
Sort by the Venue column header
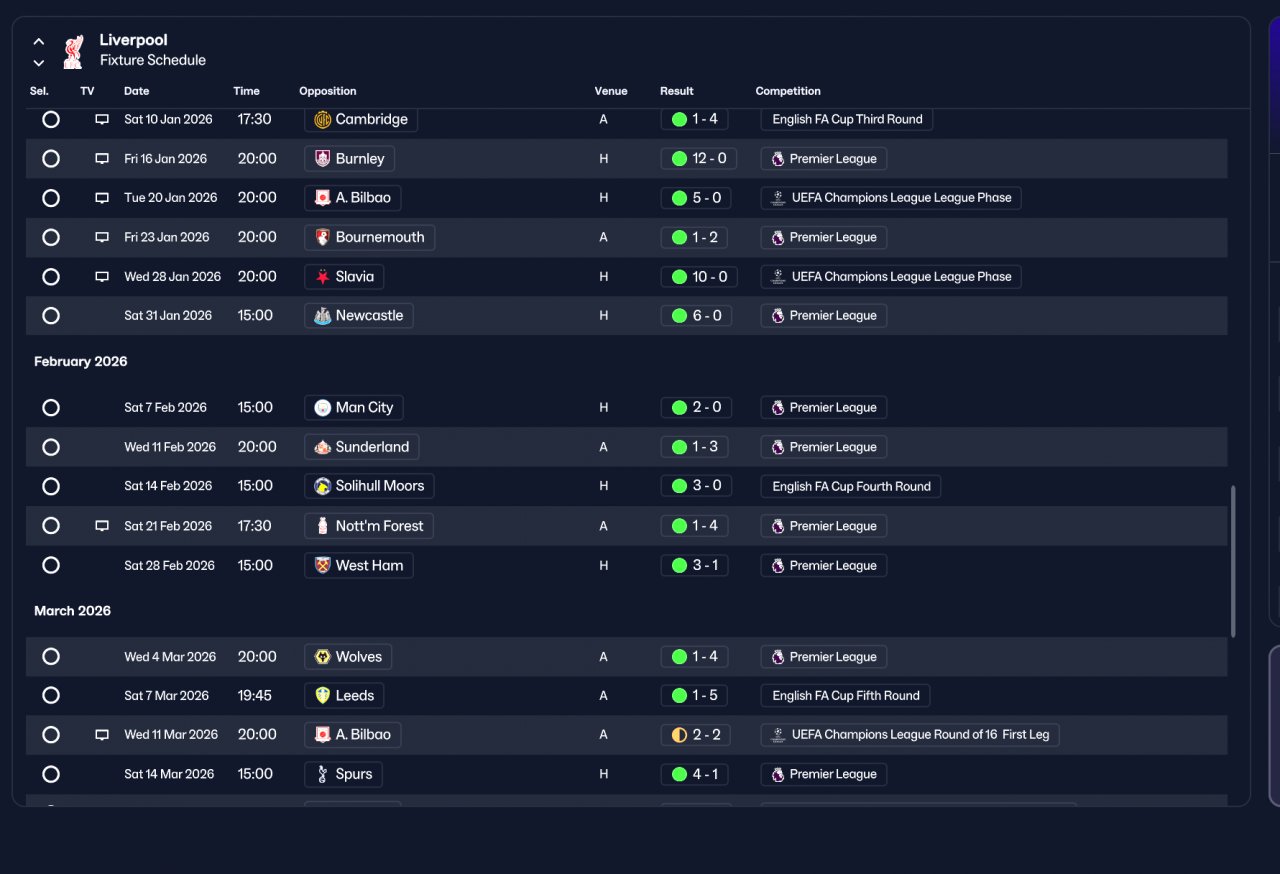tap(611, 91)
